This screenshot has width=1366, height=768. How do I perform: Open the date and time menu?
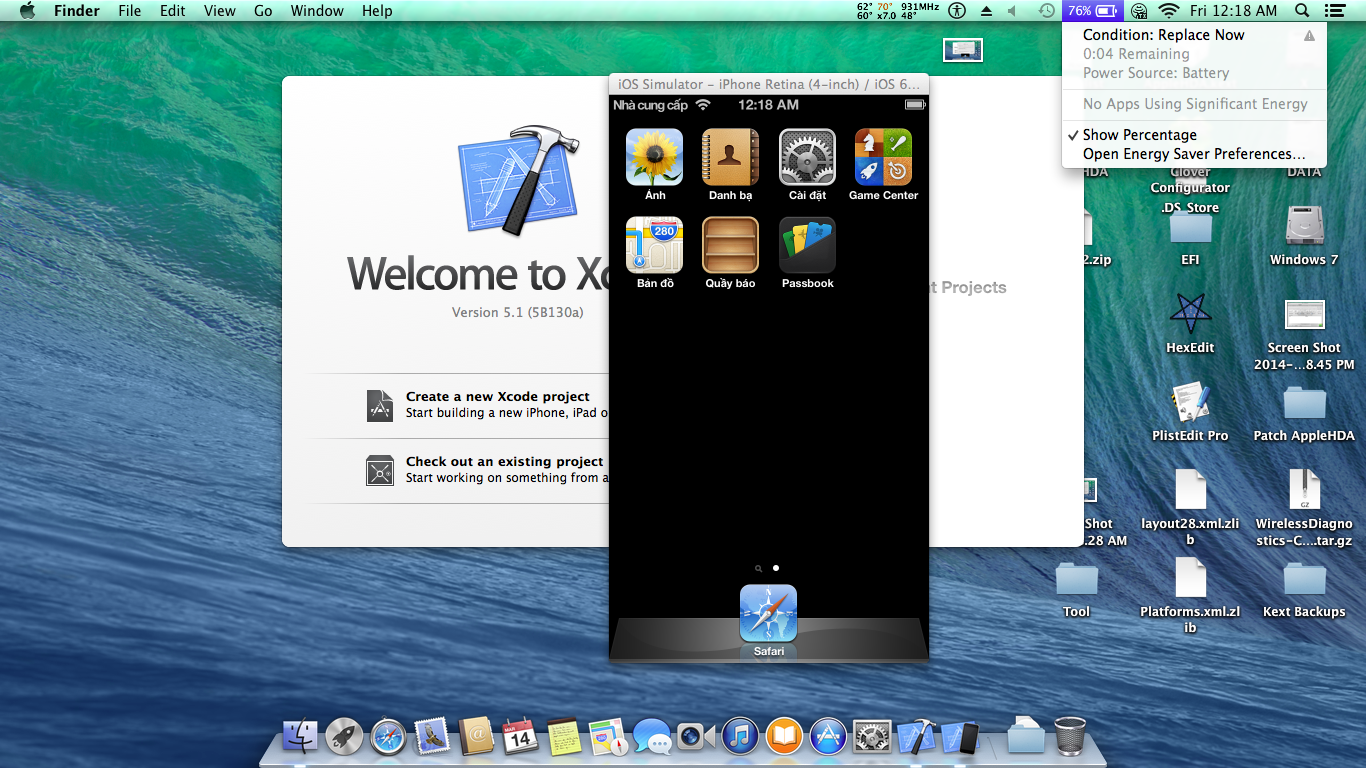pyautogui.click(x=1234, y=11)
